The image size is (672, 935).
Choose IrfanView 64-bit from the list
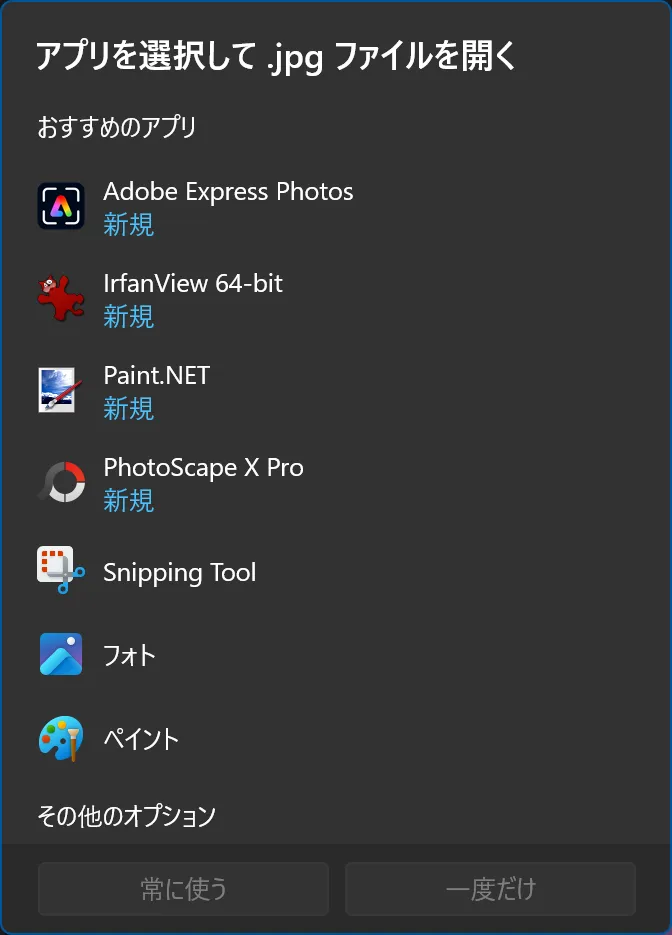pos(193,284)
